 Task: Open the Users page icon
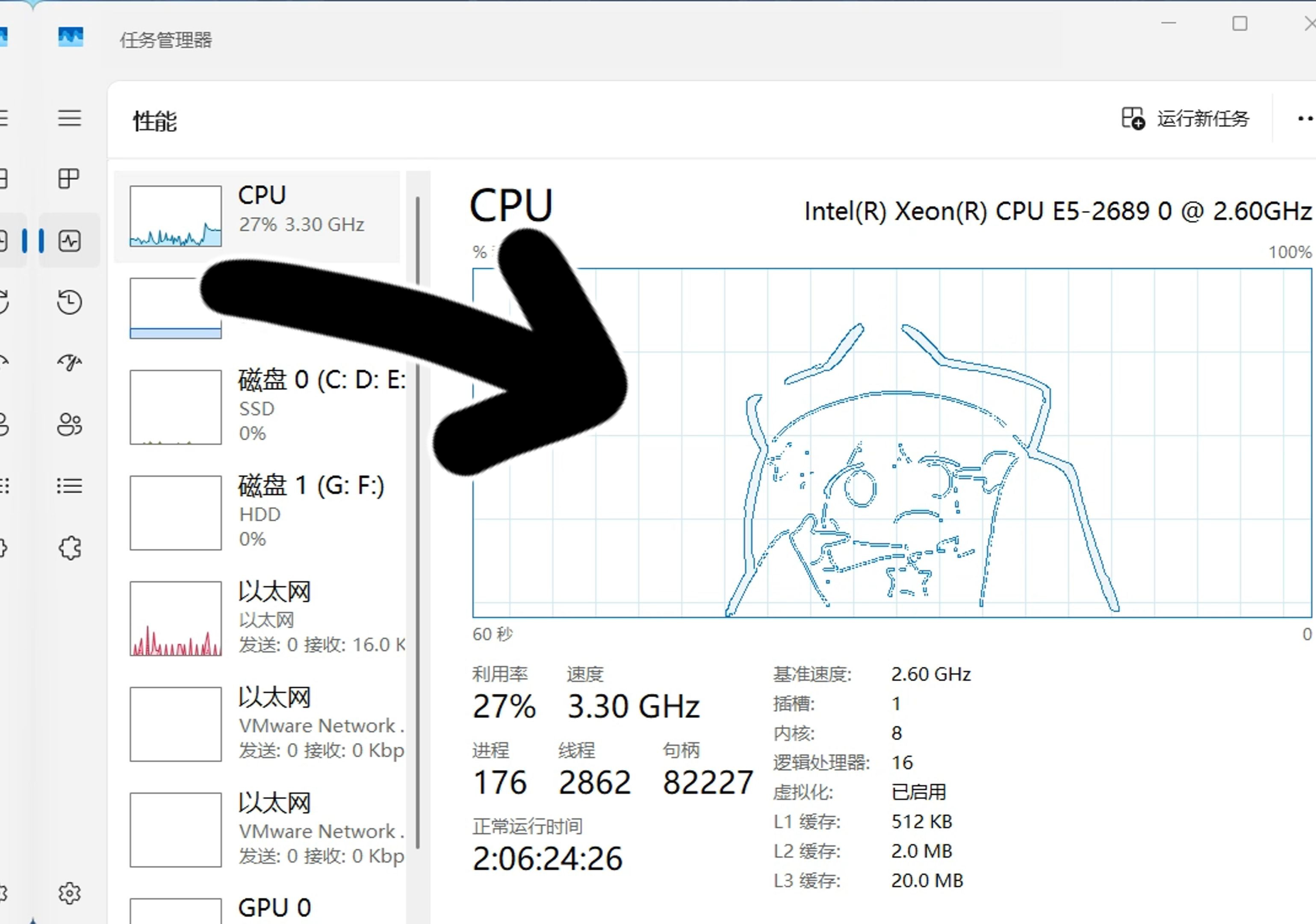click(x=69, y=424)
